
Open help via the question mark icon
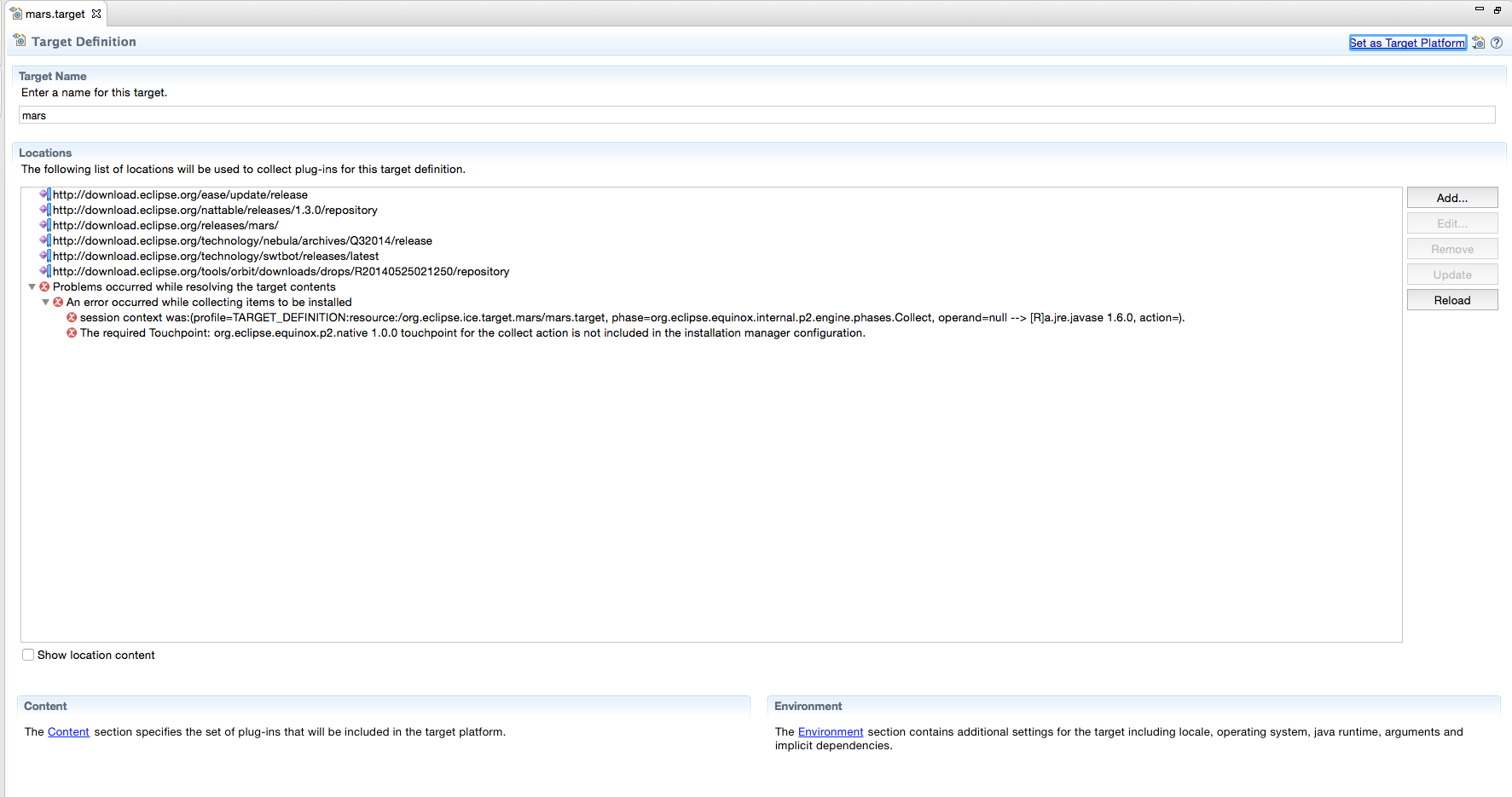click(1497, 43)
